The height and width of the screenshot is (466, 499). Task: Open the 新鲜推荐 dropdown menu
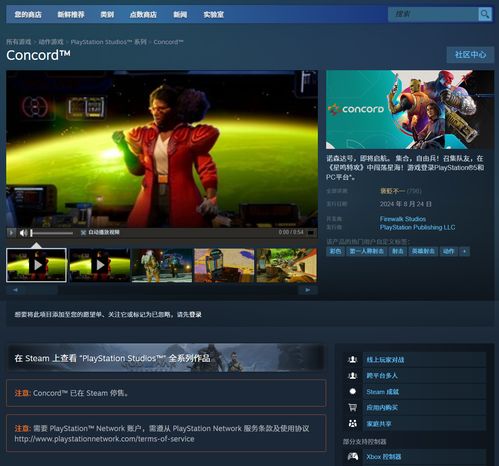tap(71, 15)
